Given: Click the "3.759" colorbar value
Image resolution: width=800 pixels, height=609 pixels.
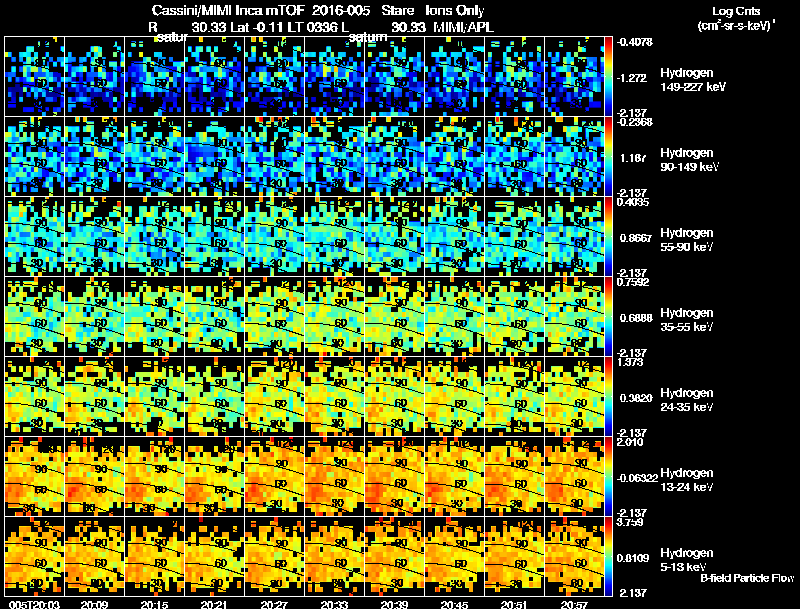Looking at the screenshot, I should click(x=630, y=523).
